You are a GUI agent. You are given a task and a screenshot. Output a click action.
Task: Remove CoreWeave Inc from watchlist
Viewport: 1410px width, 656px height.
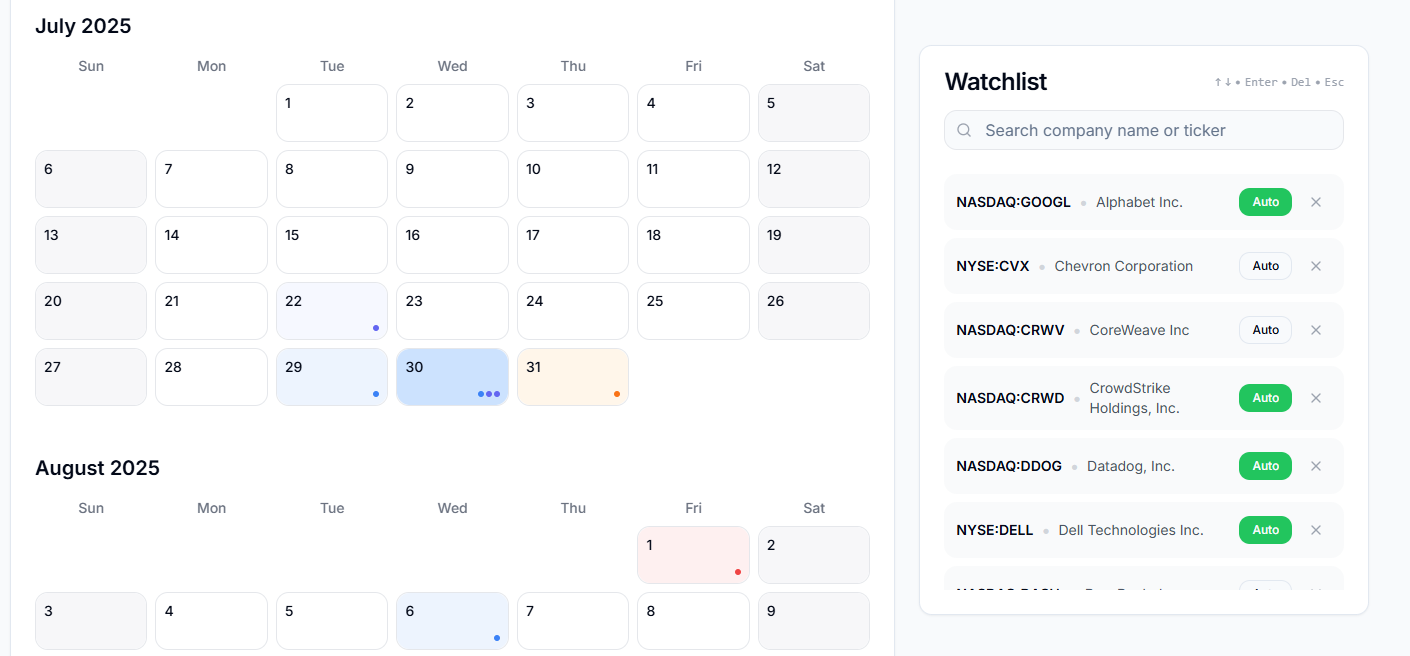[x=1316, y=330]
